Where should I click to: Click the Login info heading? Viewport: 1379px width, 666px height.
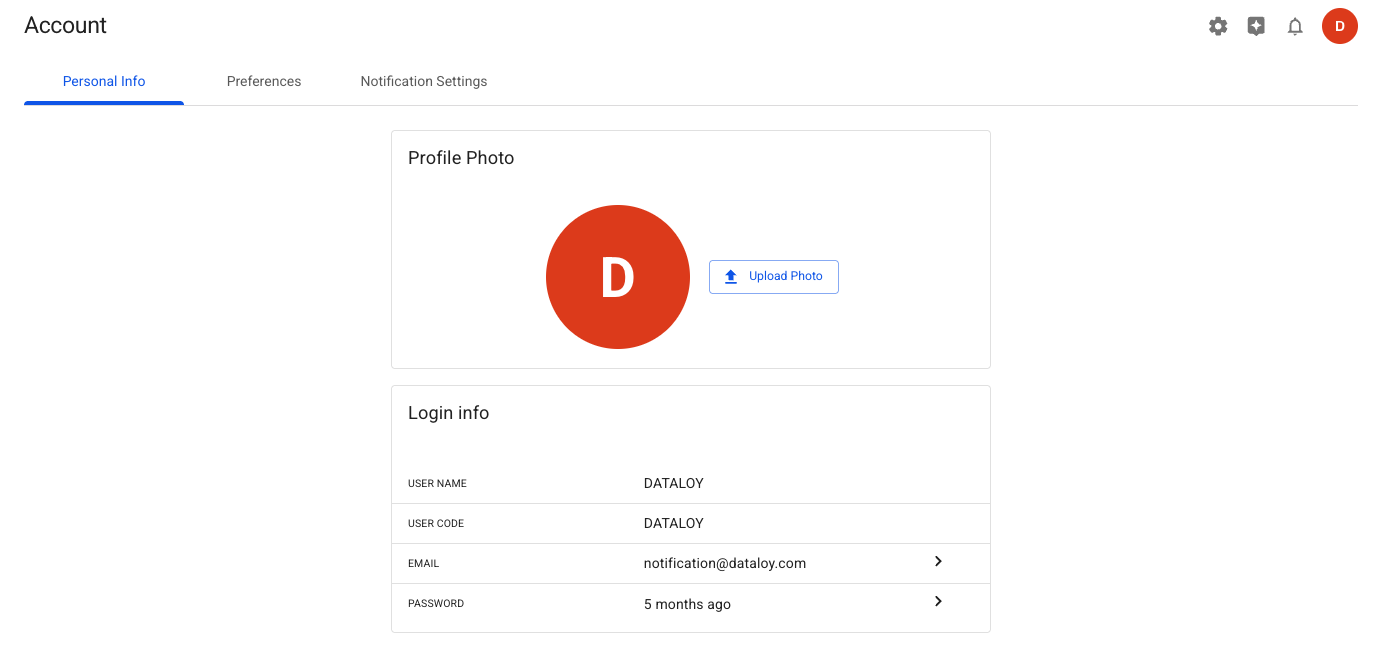(x=449, y=413)
